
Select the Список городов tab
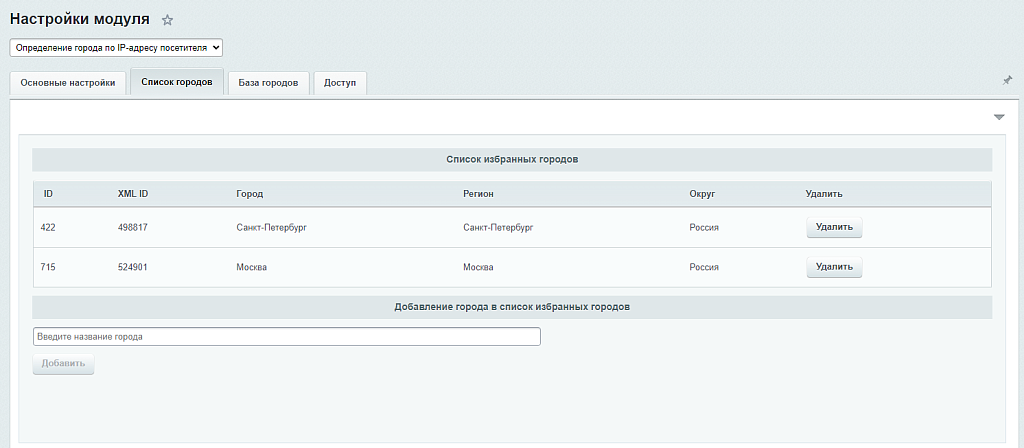point(176,82)
